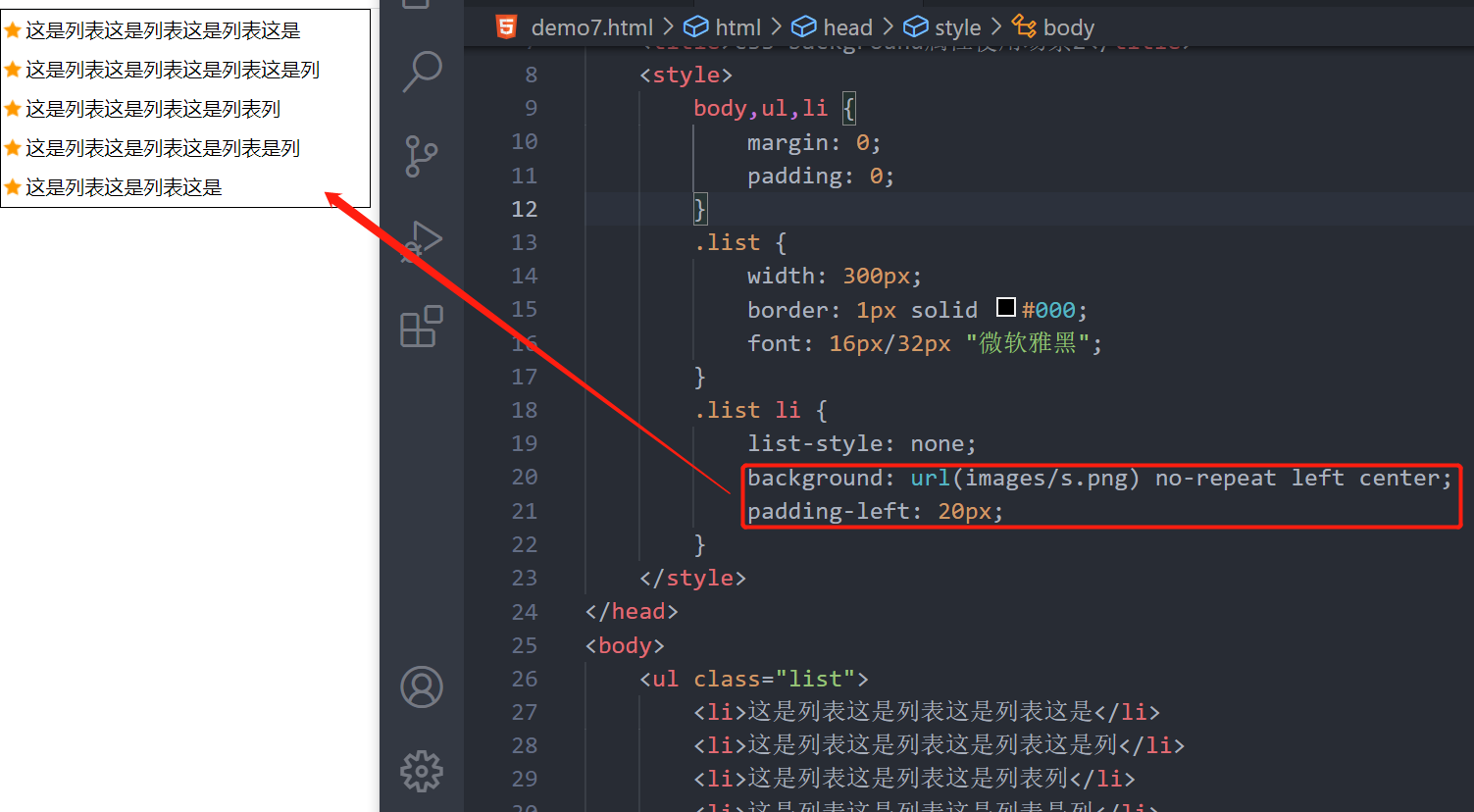Image resolution: width=1474 pixels, height=812 pixels.
Task: Select the body breadcrumb item
Action: click(1068, 27)
